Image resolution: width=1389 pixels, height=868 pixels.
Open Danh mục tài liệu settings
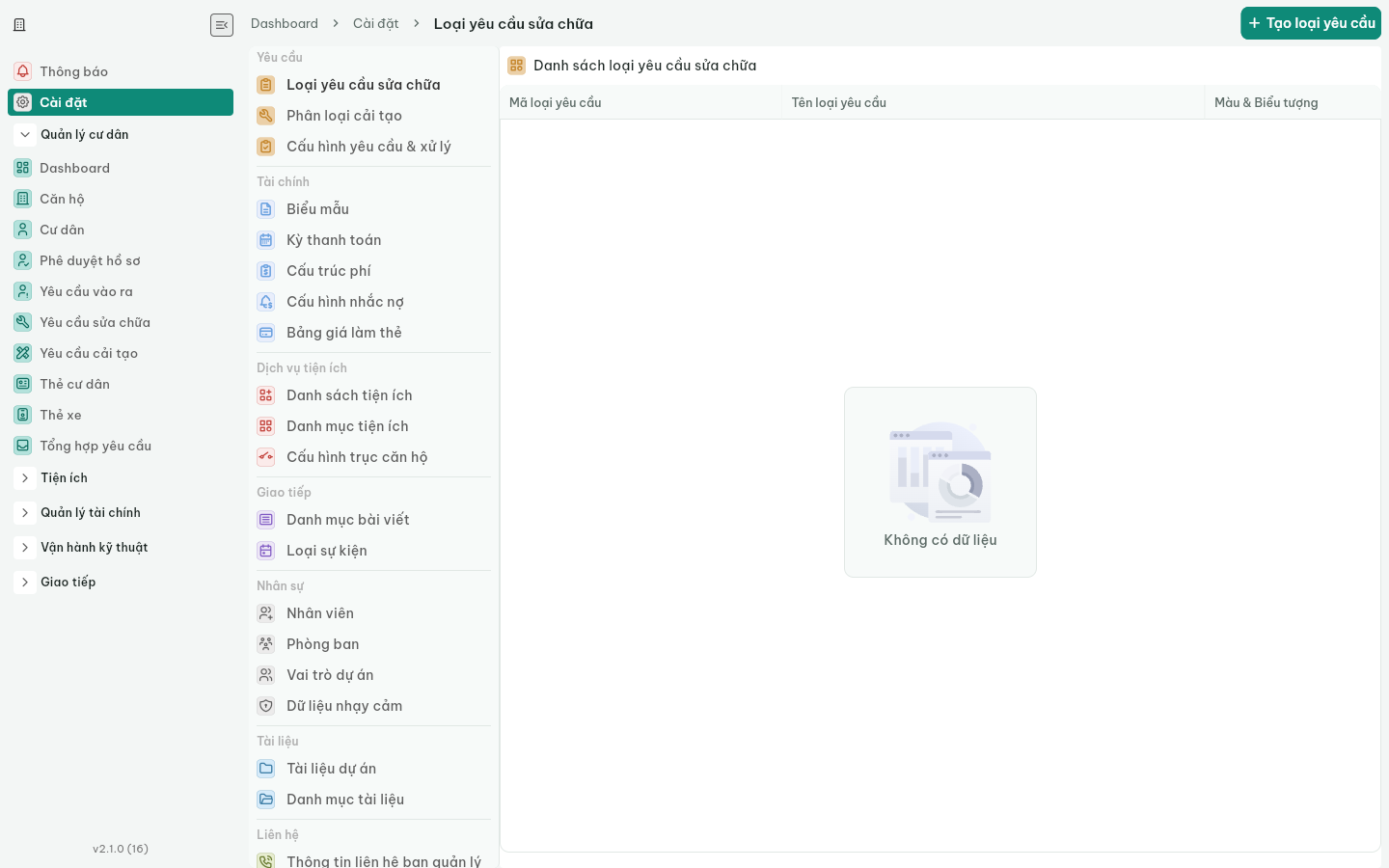[x=373, y=800]
